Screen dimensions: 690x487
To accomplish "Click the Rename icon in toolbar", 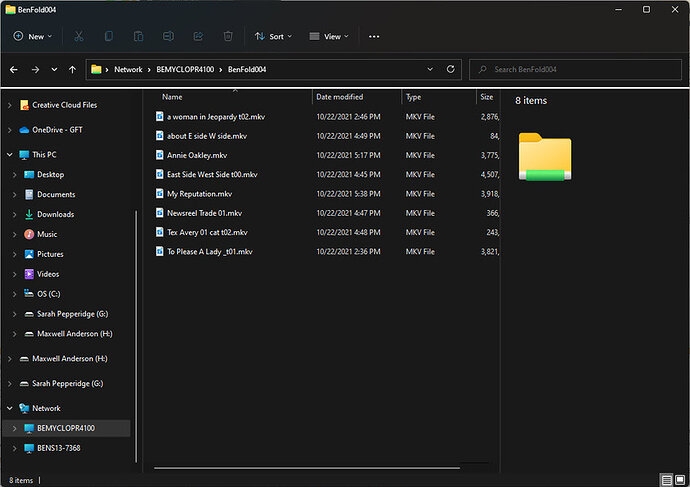I will tap(169, 36).
